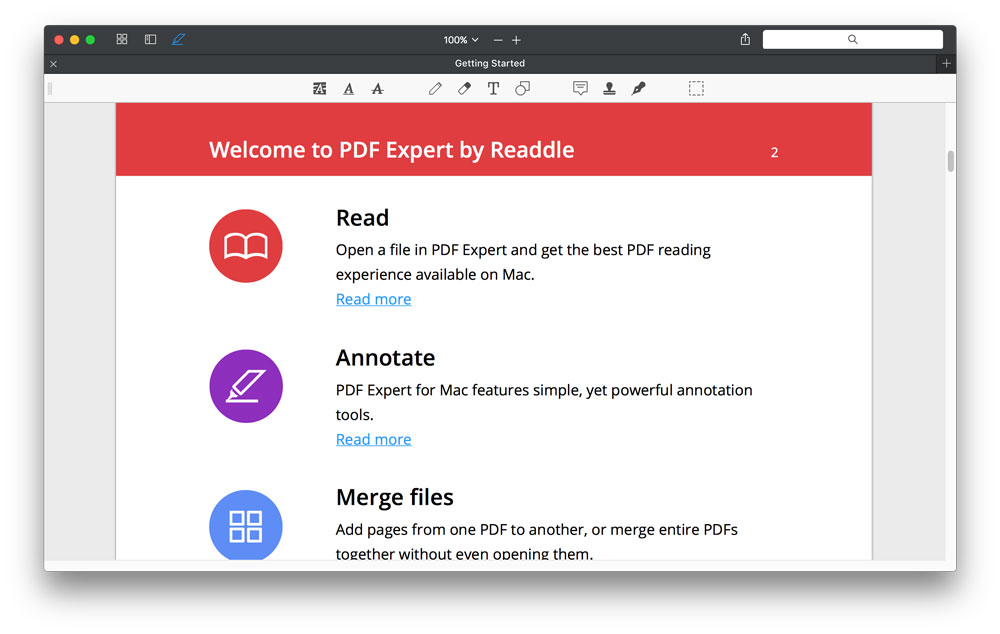Screen dimensions: 1000x634
Task: Click page number 2 in header
Action: point(774,152)
